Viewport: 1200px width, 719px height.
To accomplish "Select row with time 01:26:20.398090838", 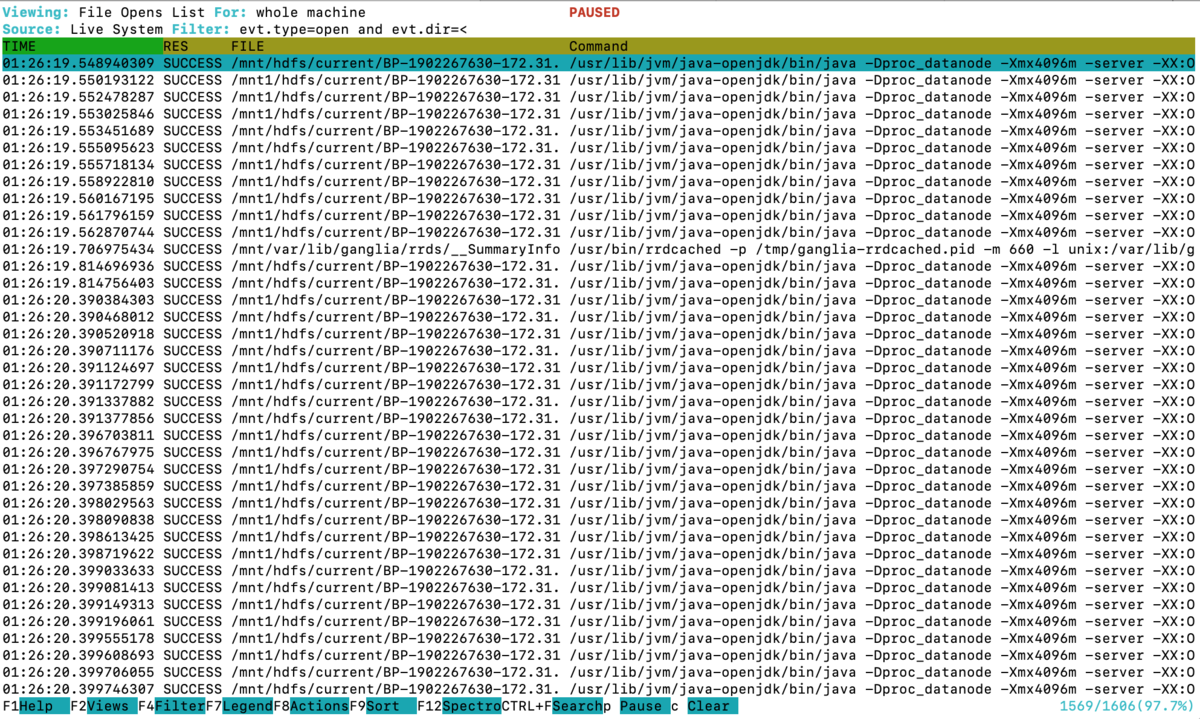I will tap(600, 520).
